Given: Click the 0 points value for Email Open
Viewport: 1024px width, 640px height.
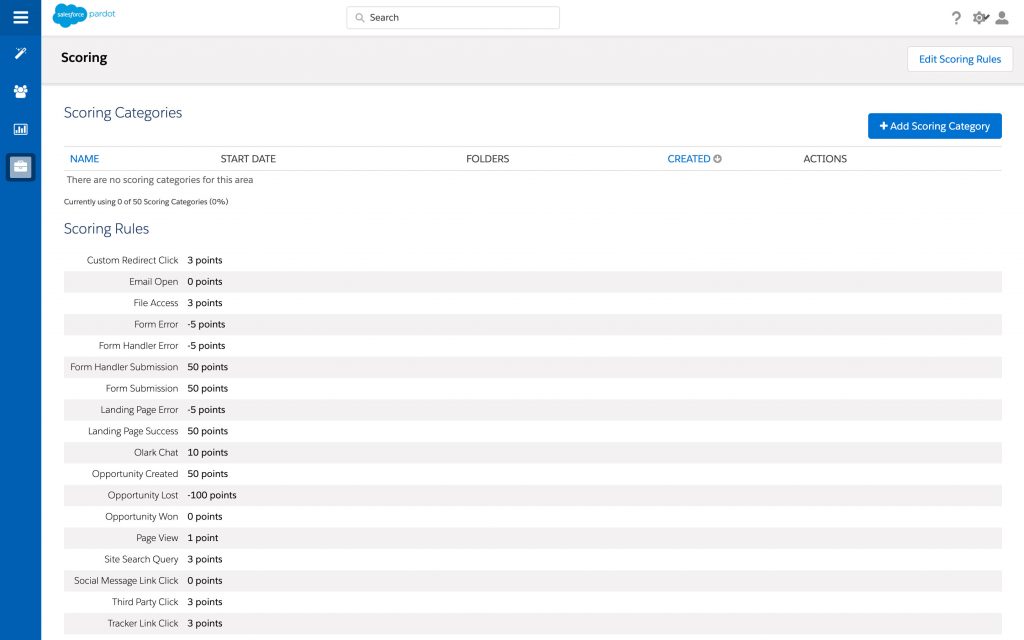Looking at the screenshot, I should pyautogui.click(x=205, y=281).
